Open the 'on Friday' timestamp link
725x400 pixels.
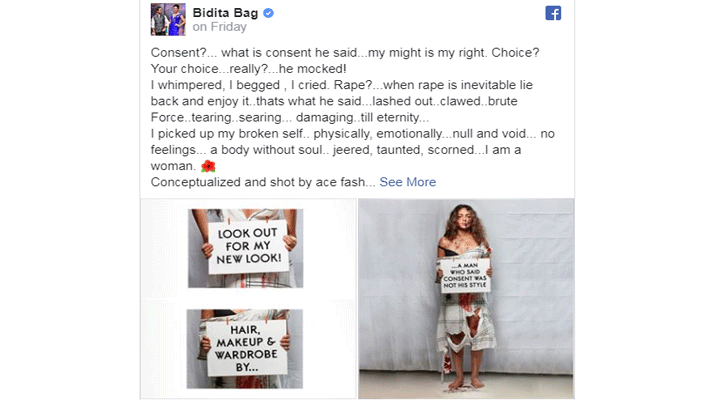[x=220, y=27]
